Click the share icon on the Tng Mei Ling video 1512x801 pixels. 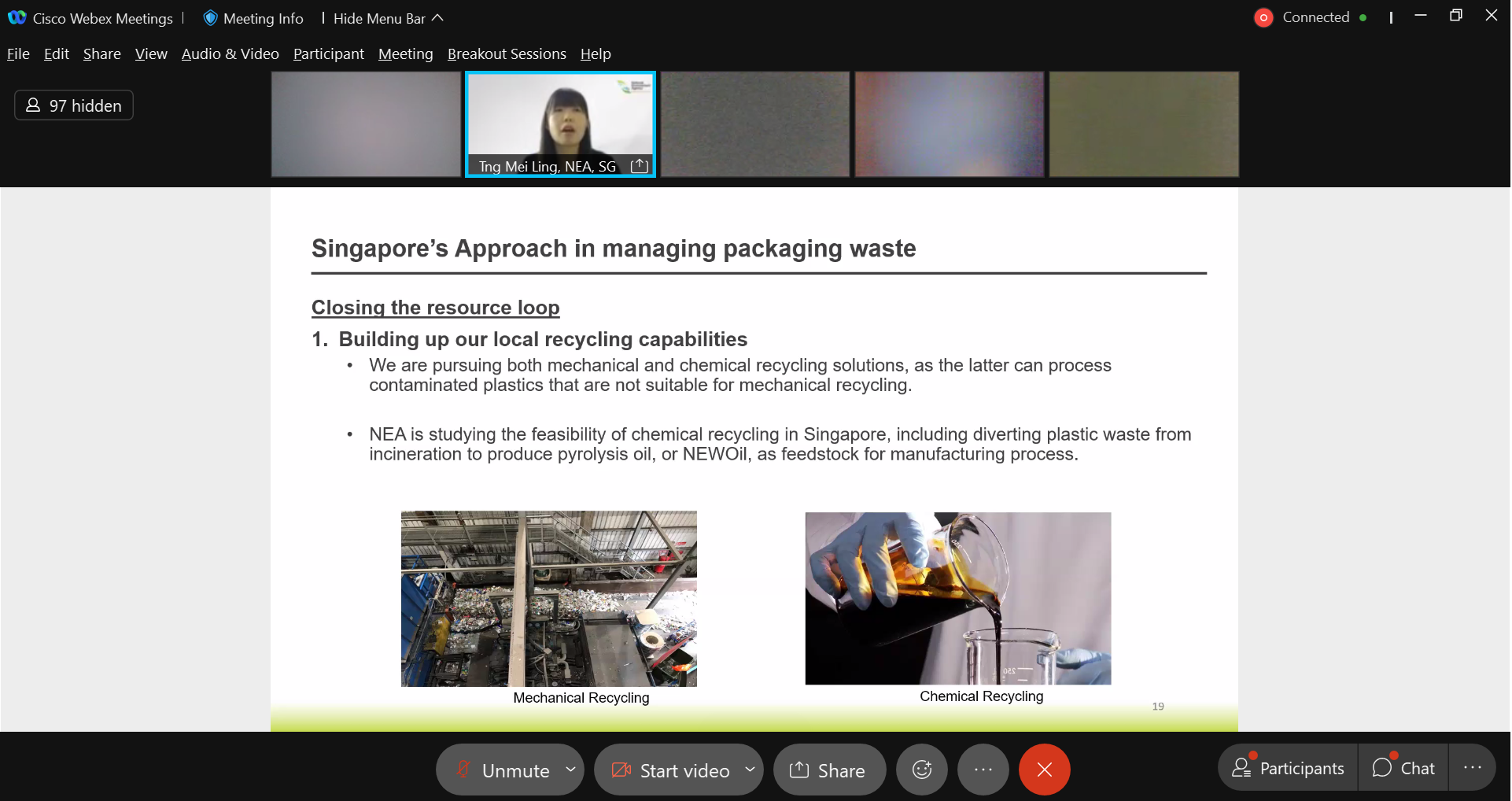(x=640, y=166)
